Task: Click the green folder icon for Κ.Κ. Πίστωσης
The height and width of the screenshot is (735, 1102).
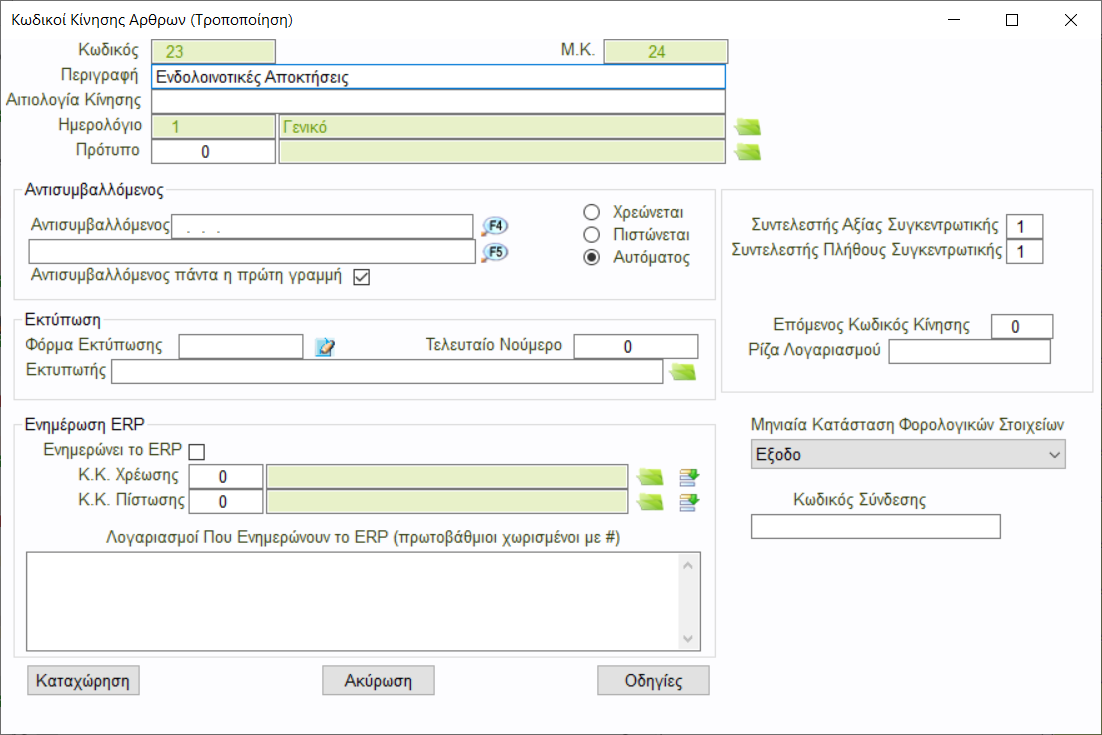Action: (x=651, y=501)
